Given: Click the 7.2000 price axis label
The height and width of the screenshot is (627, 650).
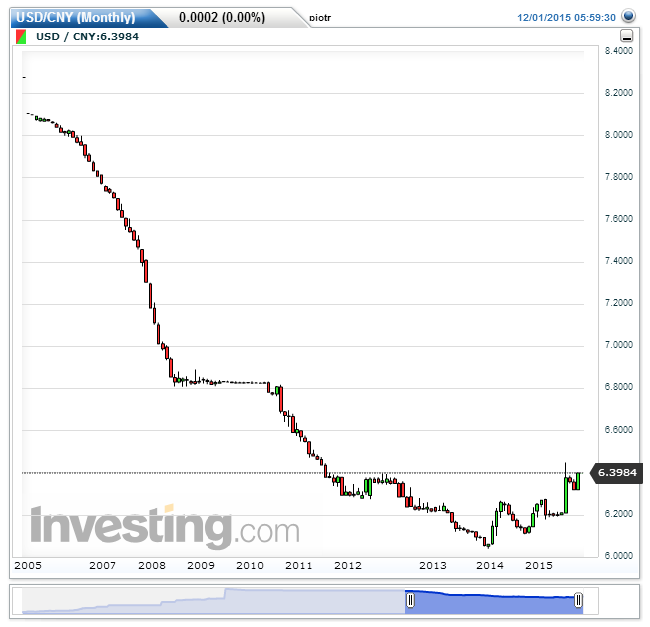Looking at the screenshot, I should pos(618,303).
